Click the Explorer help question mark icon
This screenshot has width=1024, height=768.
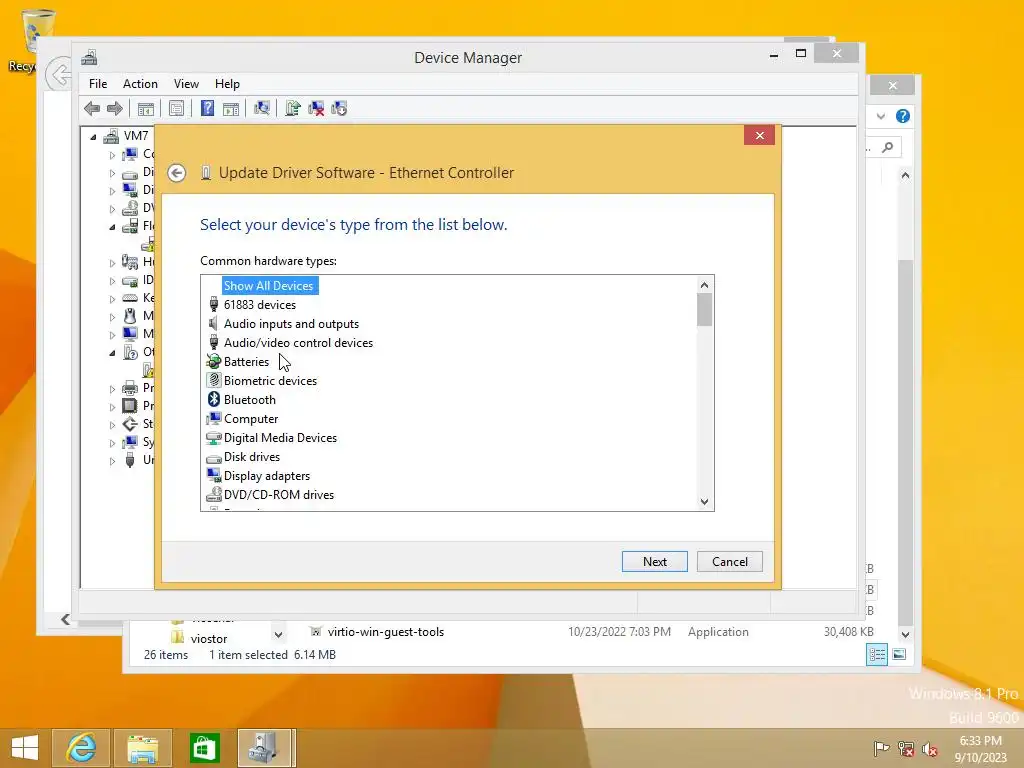[903, 116]
